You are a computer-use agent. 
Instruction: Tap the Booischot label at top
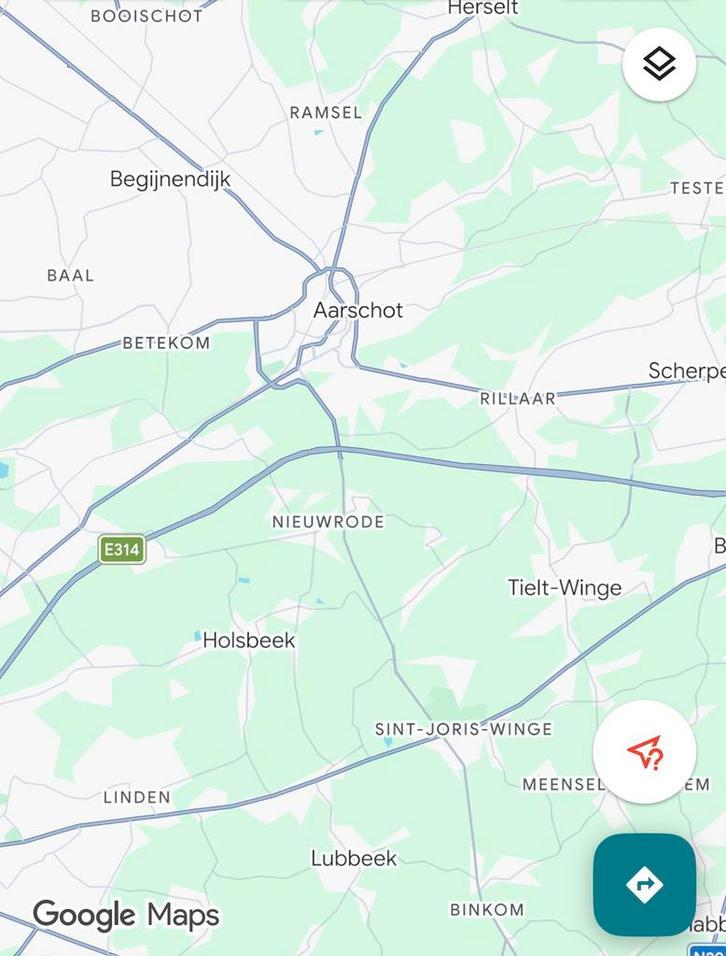pos(146,16)
